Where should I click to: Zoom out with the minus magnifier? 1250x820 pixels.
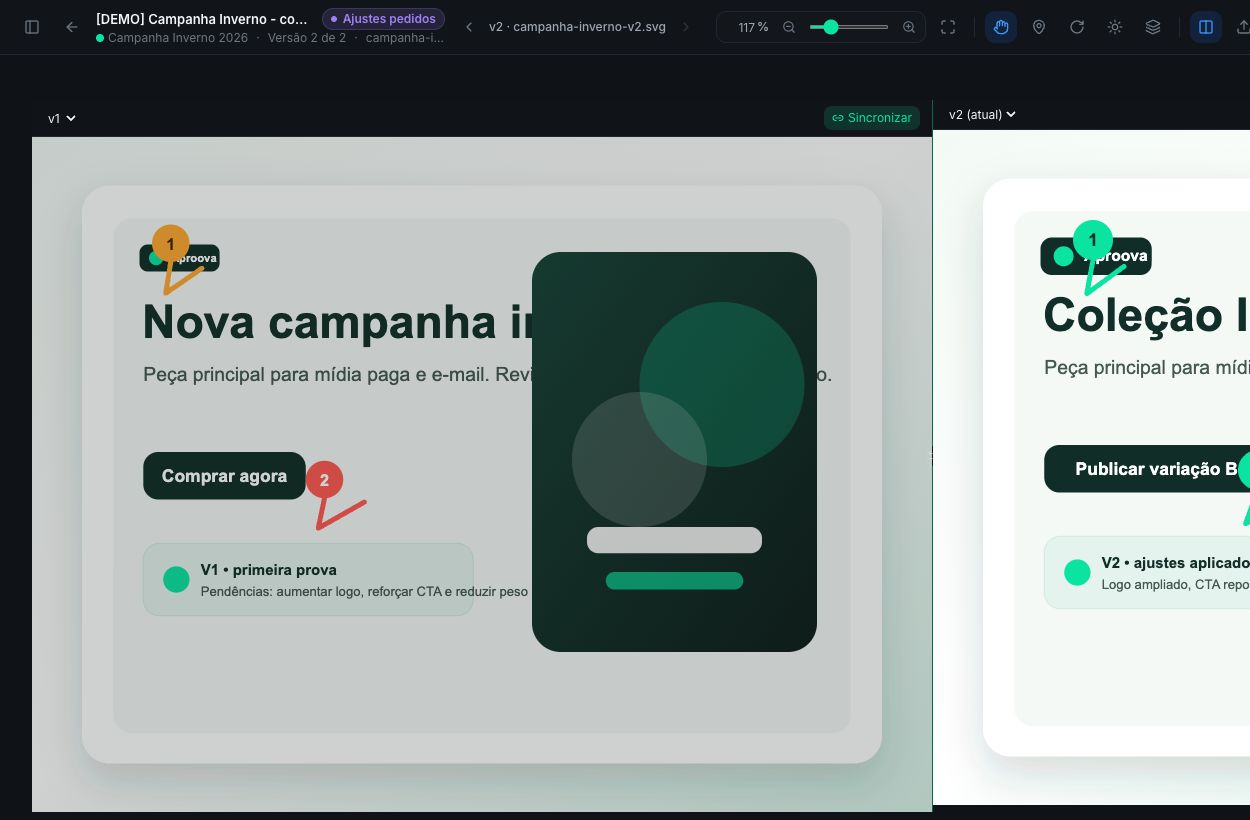point(789,27)
